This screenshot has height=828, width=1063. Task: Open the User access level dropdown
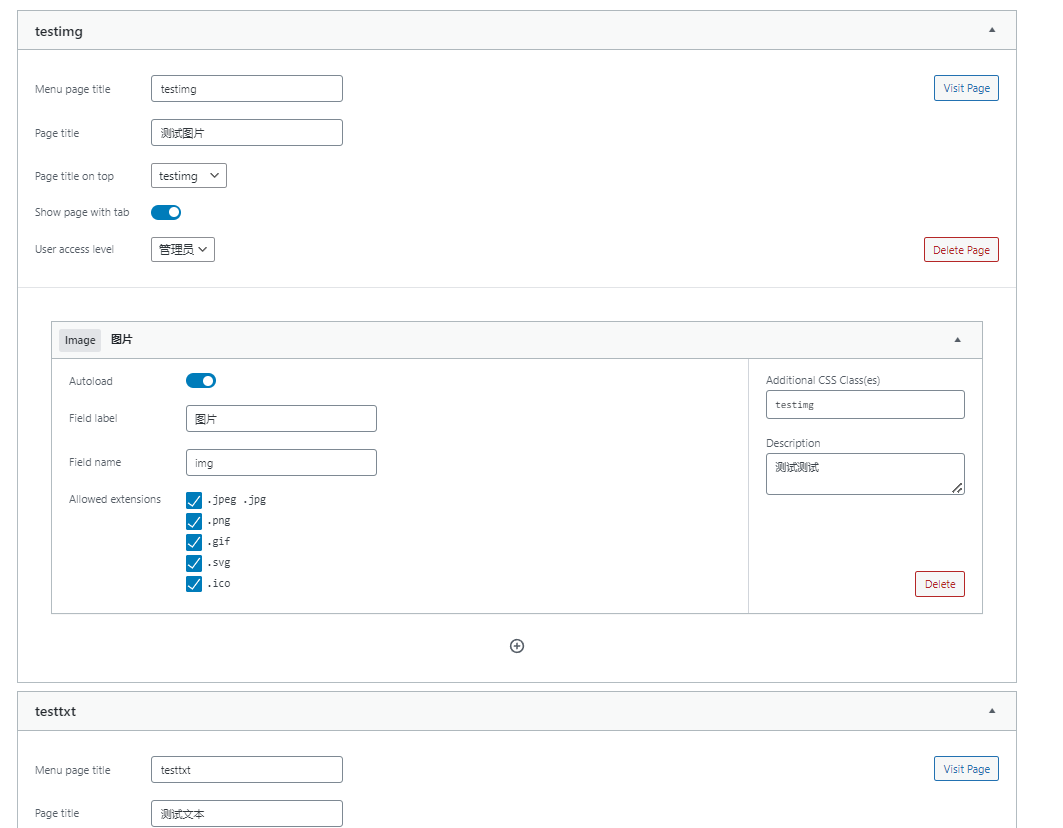tap(183, 250)
